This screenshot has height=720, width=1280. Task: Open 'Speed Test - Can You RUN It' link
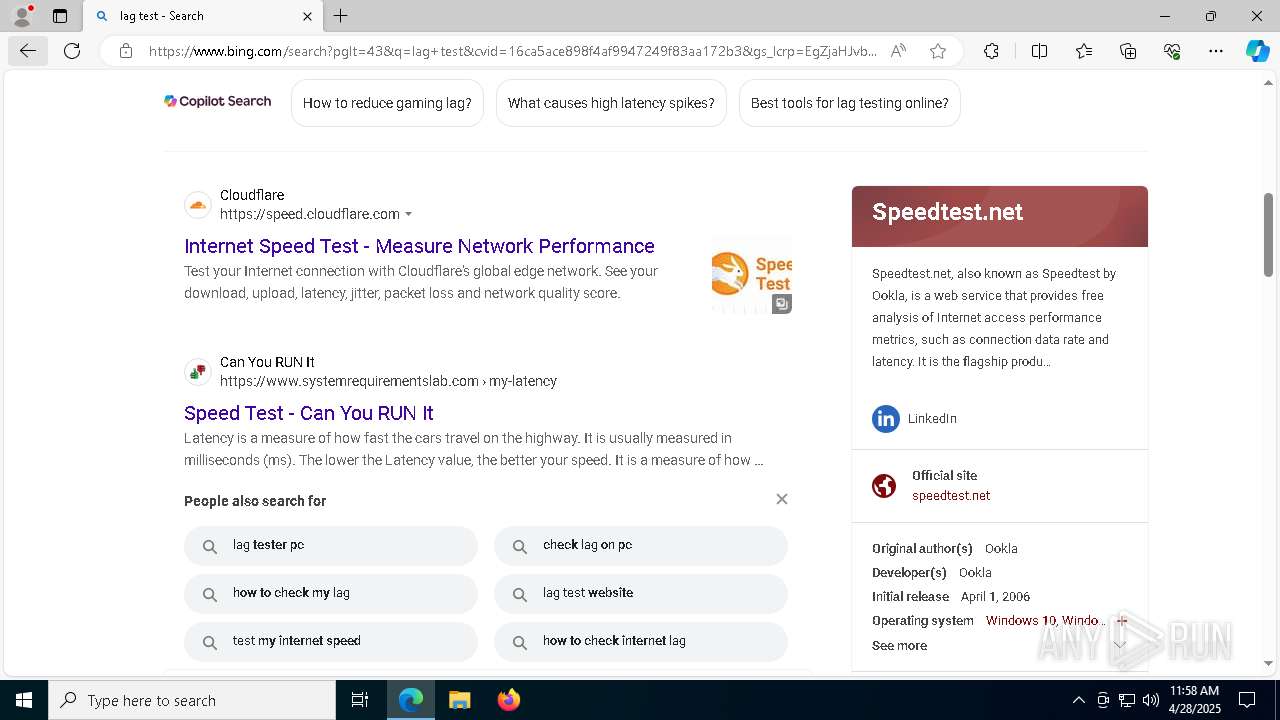coord(309,413)
